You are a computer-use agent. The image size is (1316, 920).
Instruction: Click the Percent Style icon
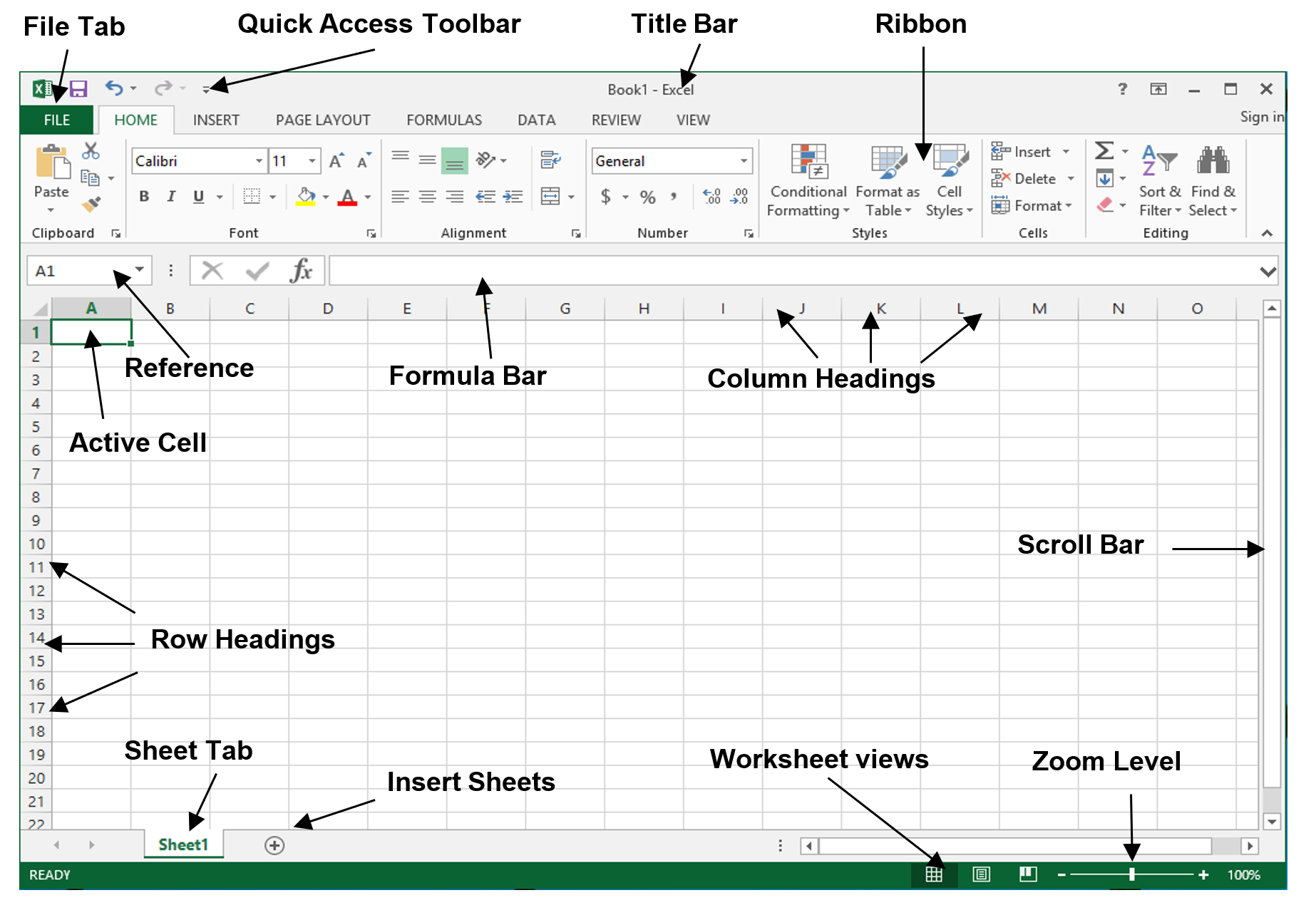tap(647, 197)
